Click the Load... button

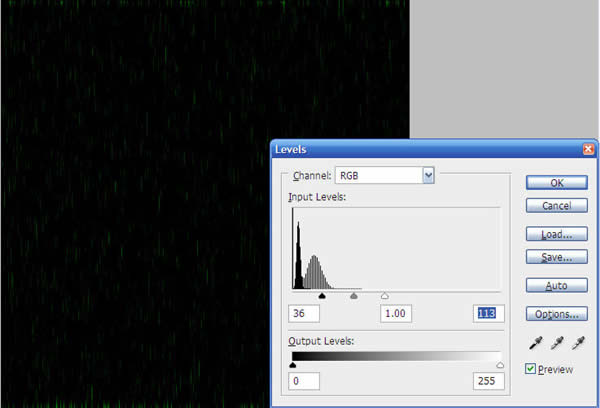556,234
